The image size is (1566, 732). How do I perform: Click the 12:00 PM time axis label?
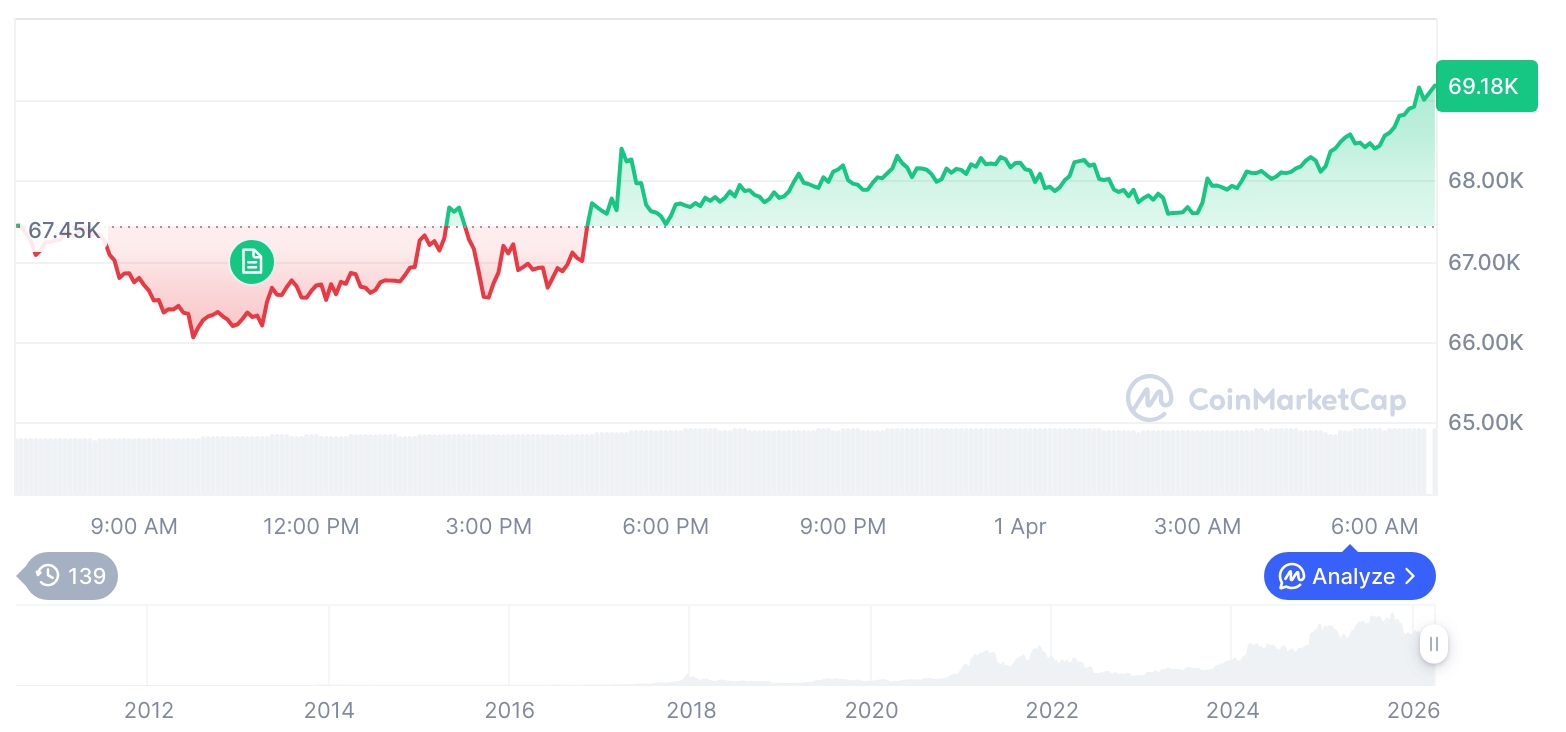[x=311, y=527]
